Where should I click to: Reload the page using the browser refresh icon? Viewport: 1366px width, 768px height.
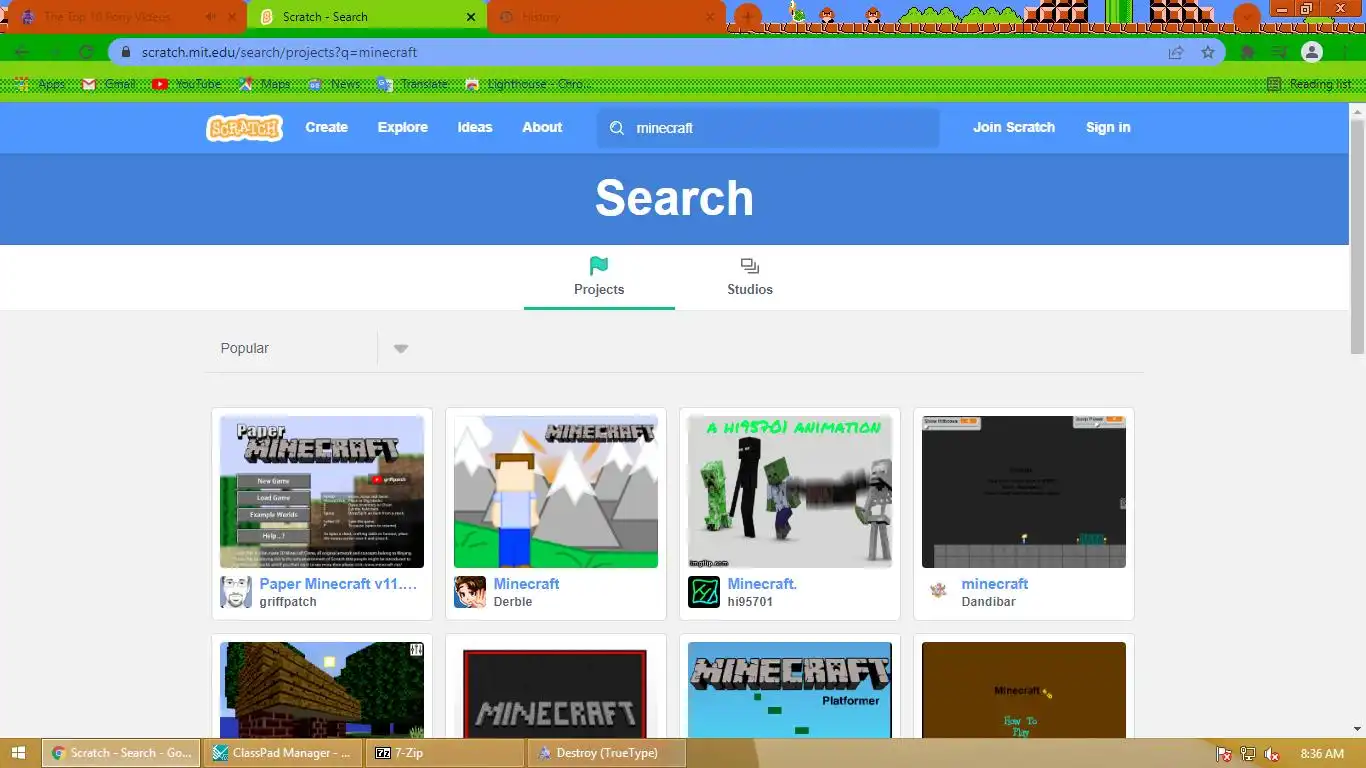(x=86, y=52)
